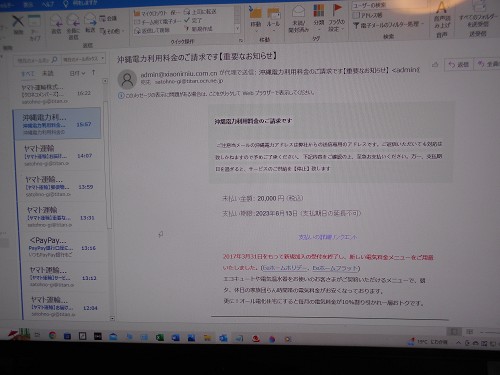The width and height of the screenshot is (500, 375).
Task: Select the 沖縄電力 email received at 15:57
Action: (57, 123)
